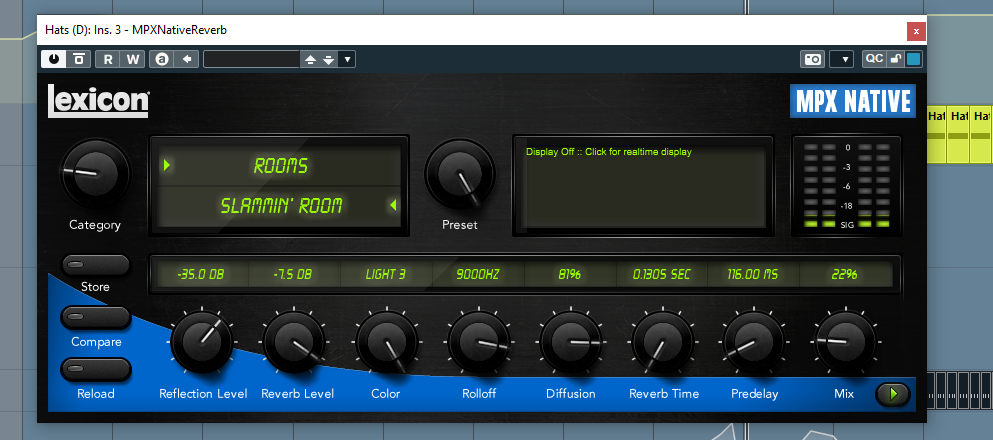The image size is (993, 440).
Task: Click the copy A to B arrow icon
Action: pos(187,59)
